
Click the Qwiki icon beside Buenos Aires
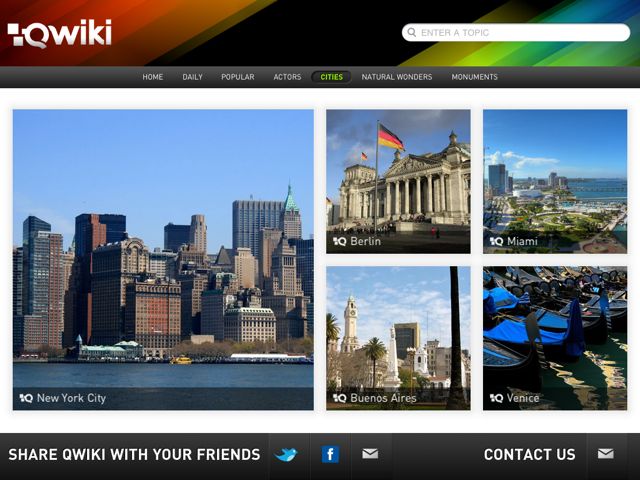pos(340,398)
